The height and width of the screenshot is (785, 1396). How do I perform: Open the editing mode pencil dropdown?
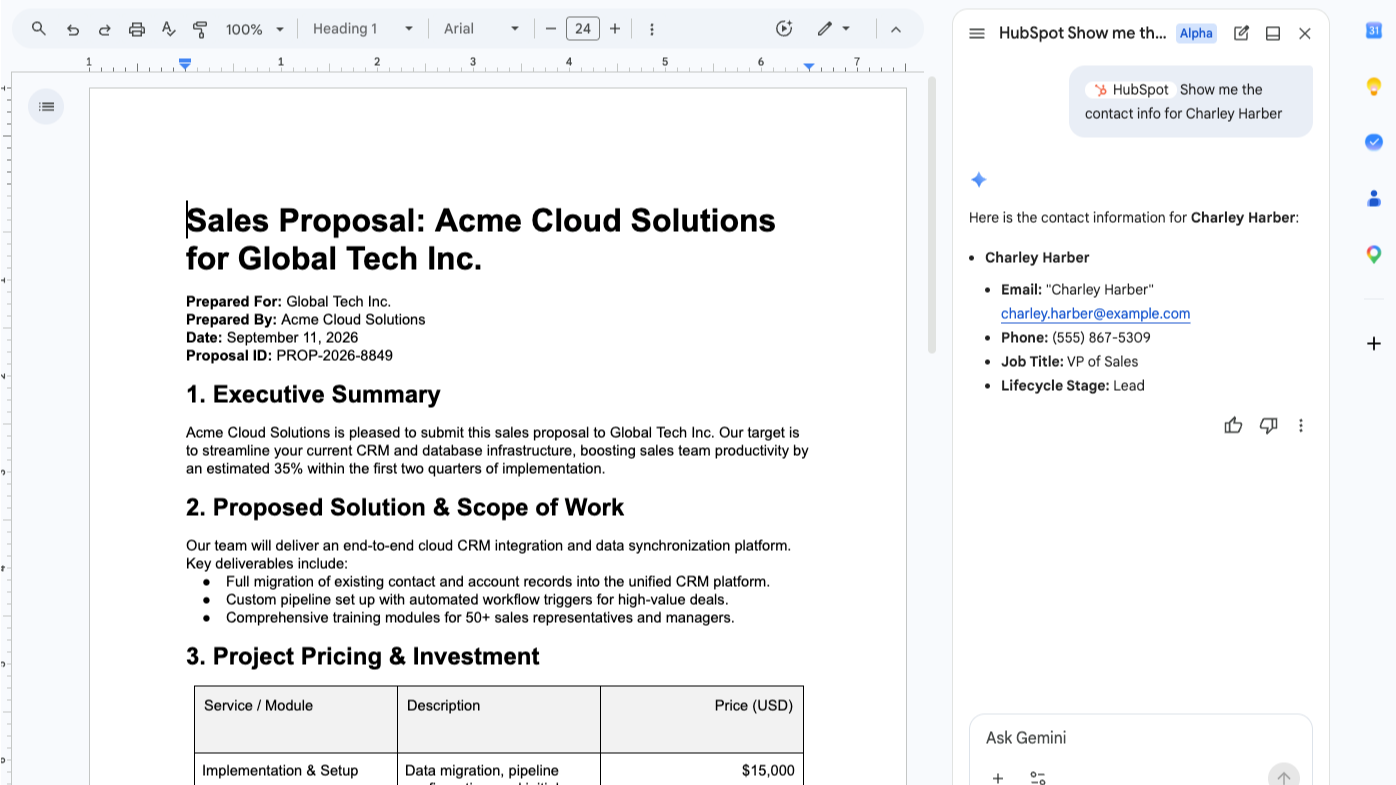[x=833, y=29]
